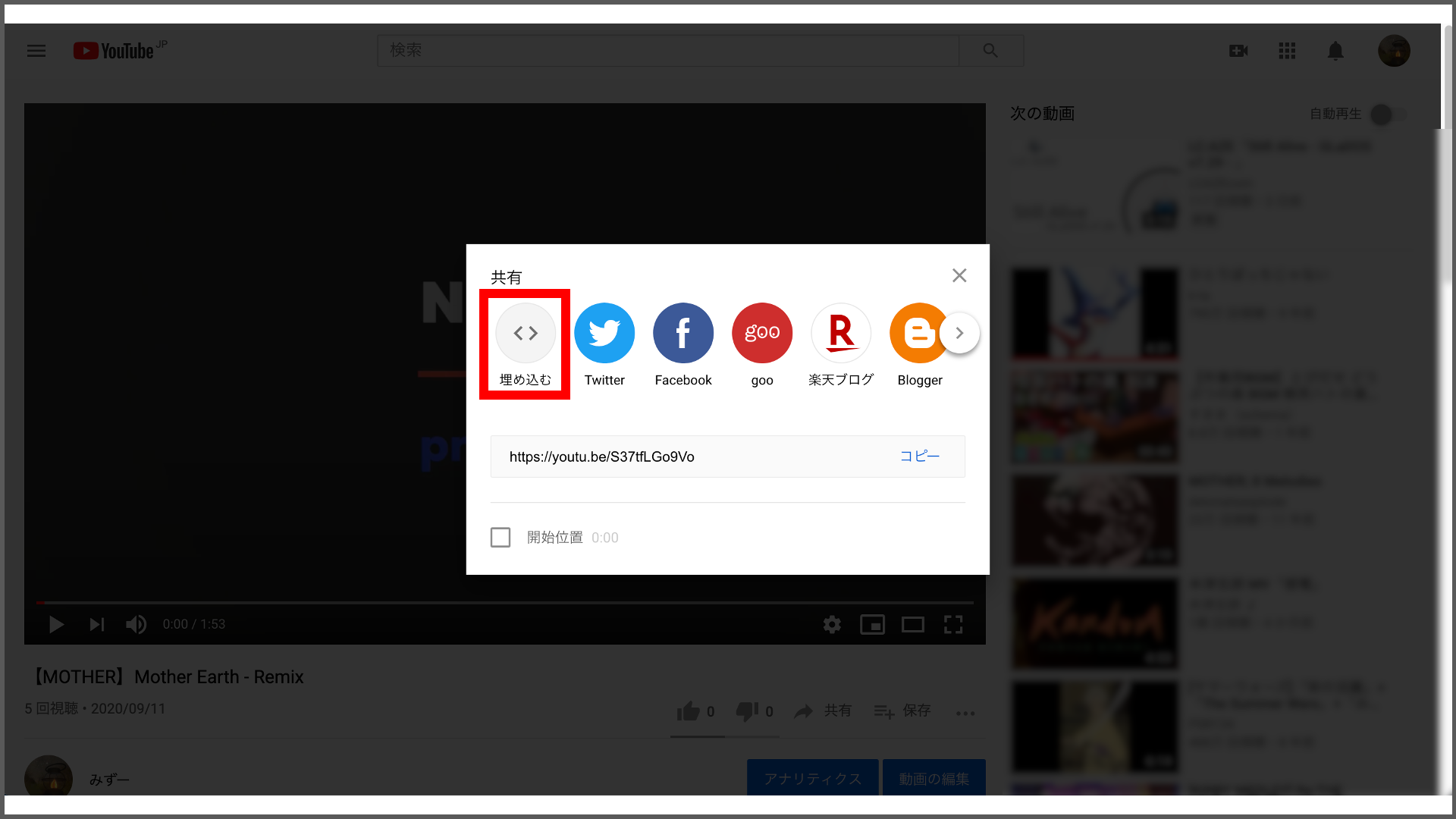Screen dimensions: 1456x819
Task: Share to Facebook icon
Action: point(683,333)
